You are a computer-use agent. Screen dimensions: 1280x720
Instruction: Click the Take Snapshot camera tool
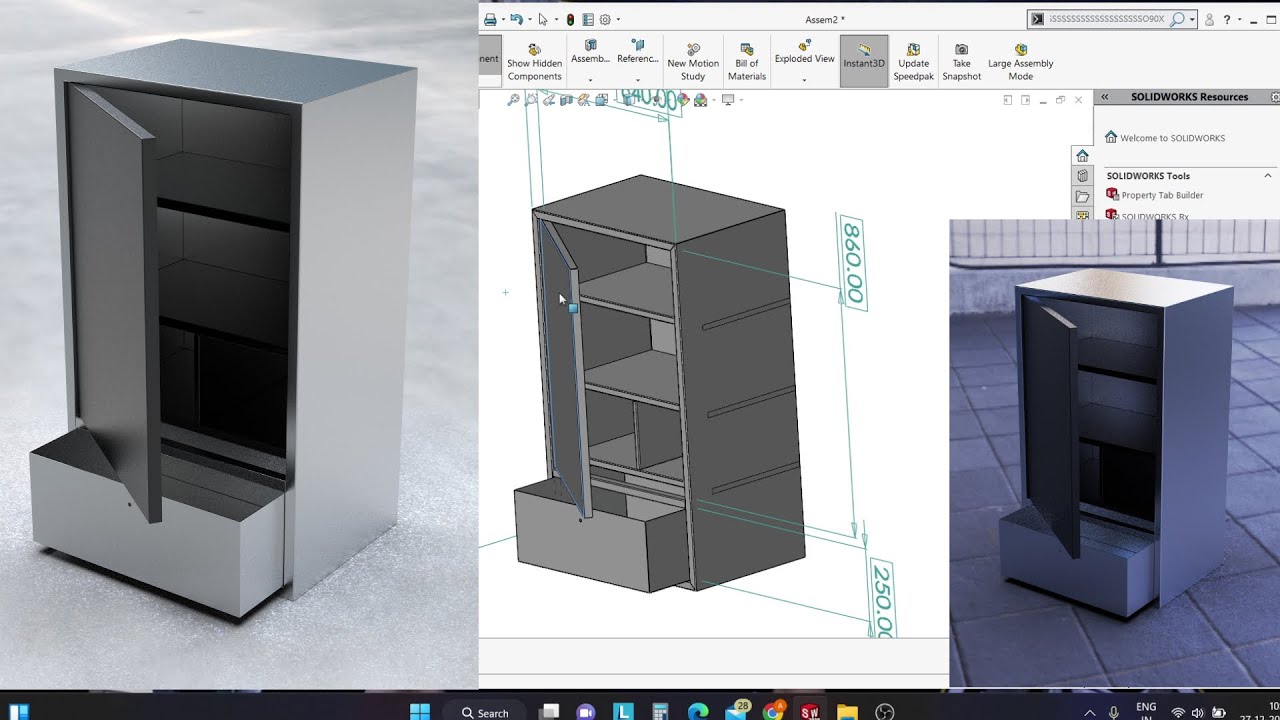tap(961, 63)
